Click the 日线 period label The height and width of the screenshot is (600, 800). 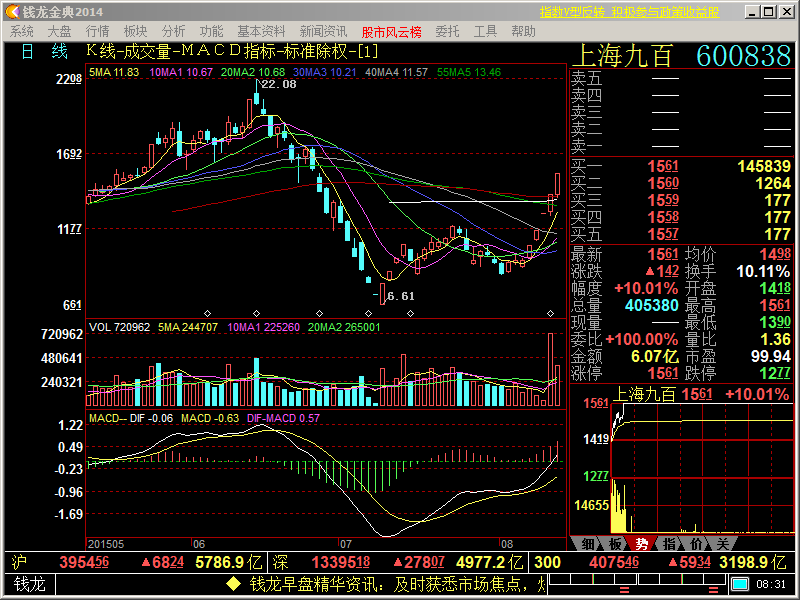click(44, 51)
